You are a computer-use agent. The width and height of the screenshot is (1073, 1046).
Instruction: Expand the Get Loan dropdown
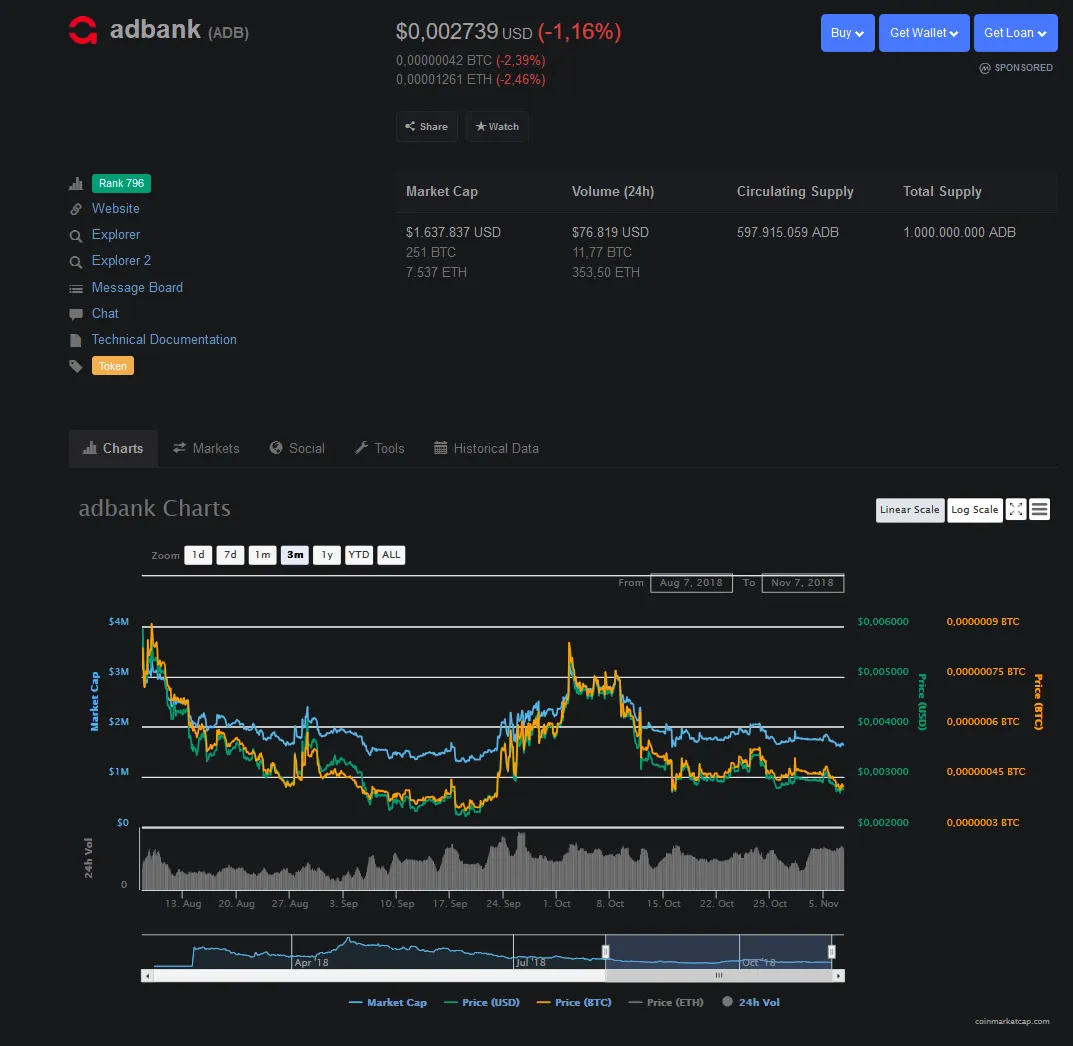tap(1016, 33)
